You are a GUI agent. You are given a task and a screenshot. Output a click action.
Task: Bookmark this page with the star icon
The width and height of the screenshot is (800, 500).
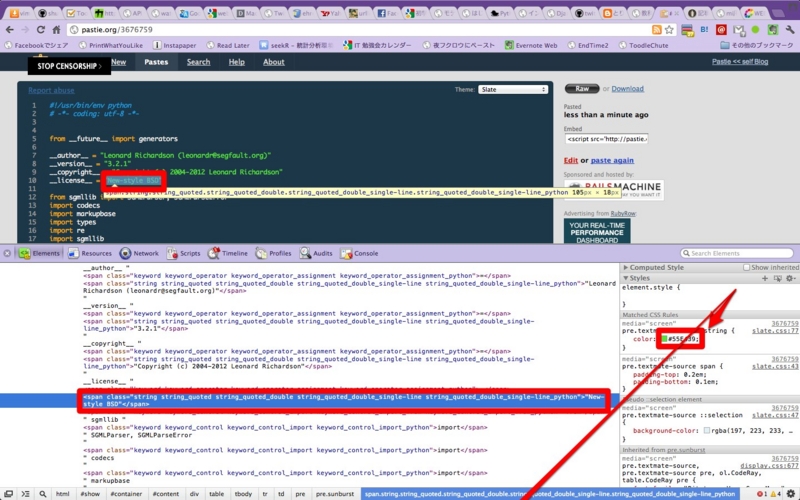(x=669, y=30)
